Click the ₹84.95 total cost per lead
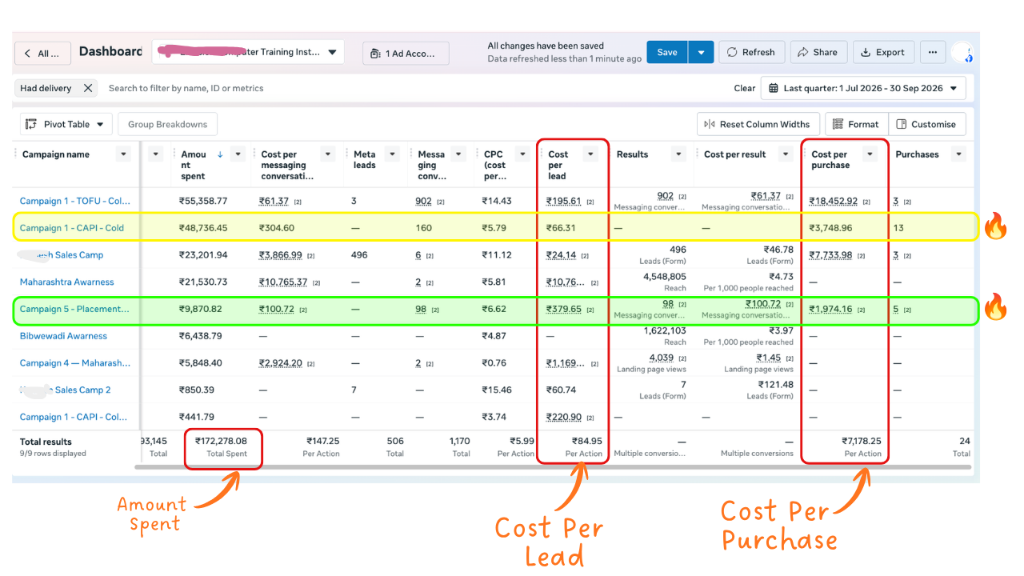Image resolution: width=1024 pixels, height=576 pixels. (587, 441)
